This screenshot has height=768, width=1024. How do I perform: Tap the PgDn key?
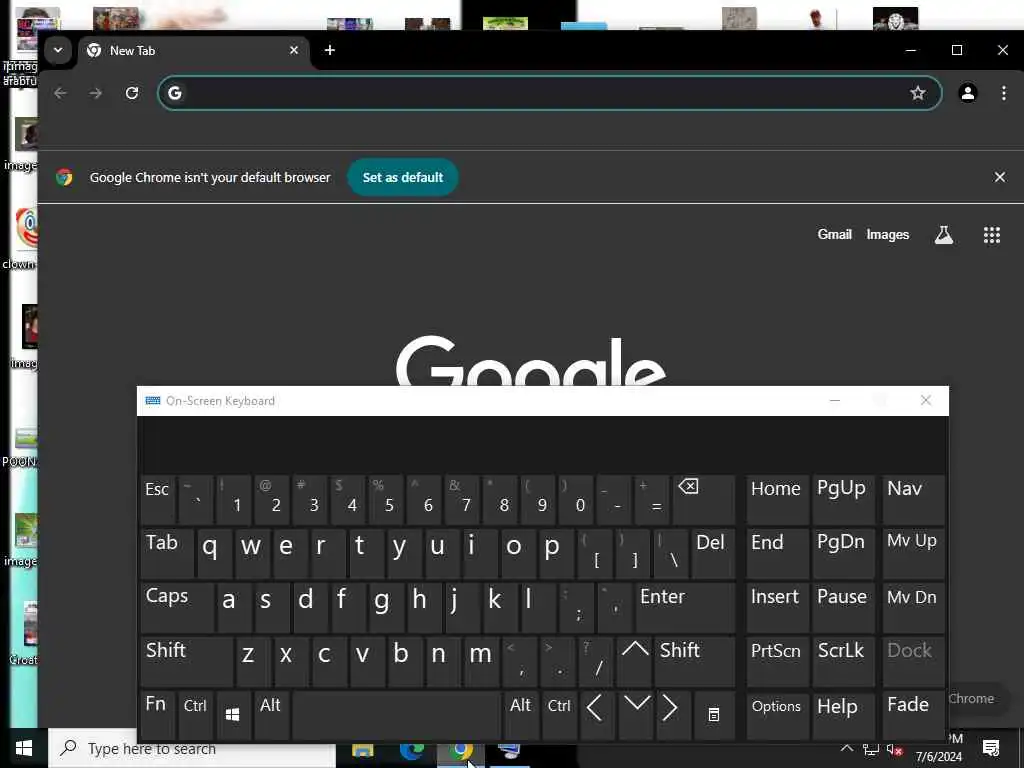pos(842,554)
